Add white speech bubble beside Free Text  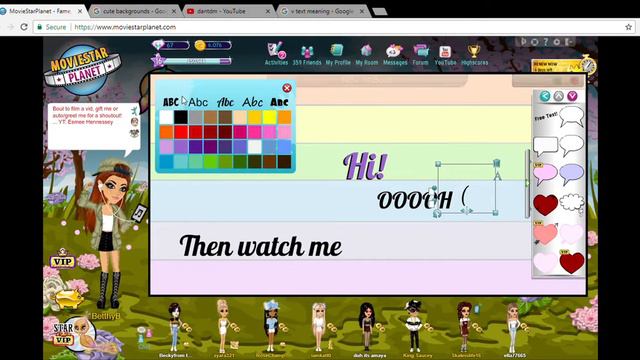571,117
